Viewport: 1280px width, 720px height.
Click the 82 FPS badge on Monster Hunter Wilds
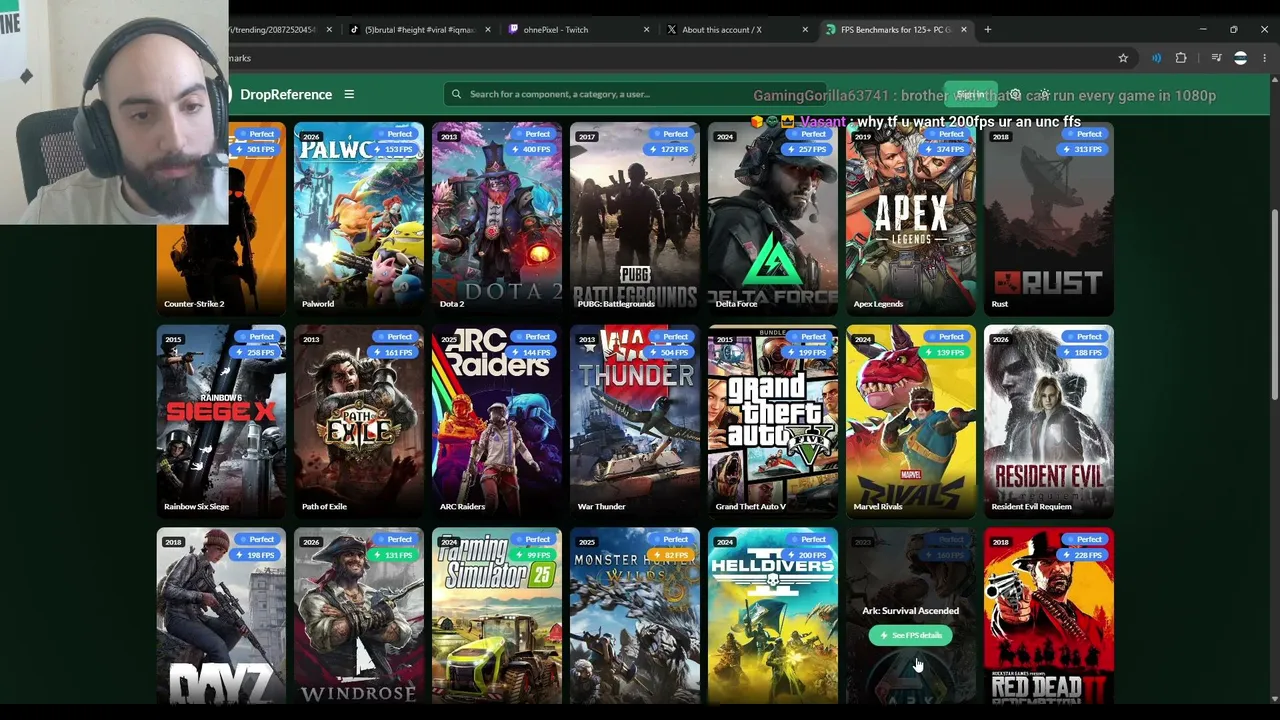click(x=671, y=555)
